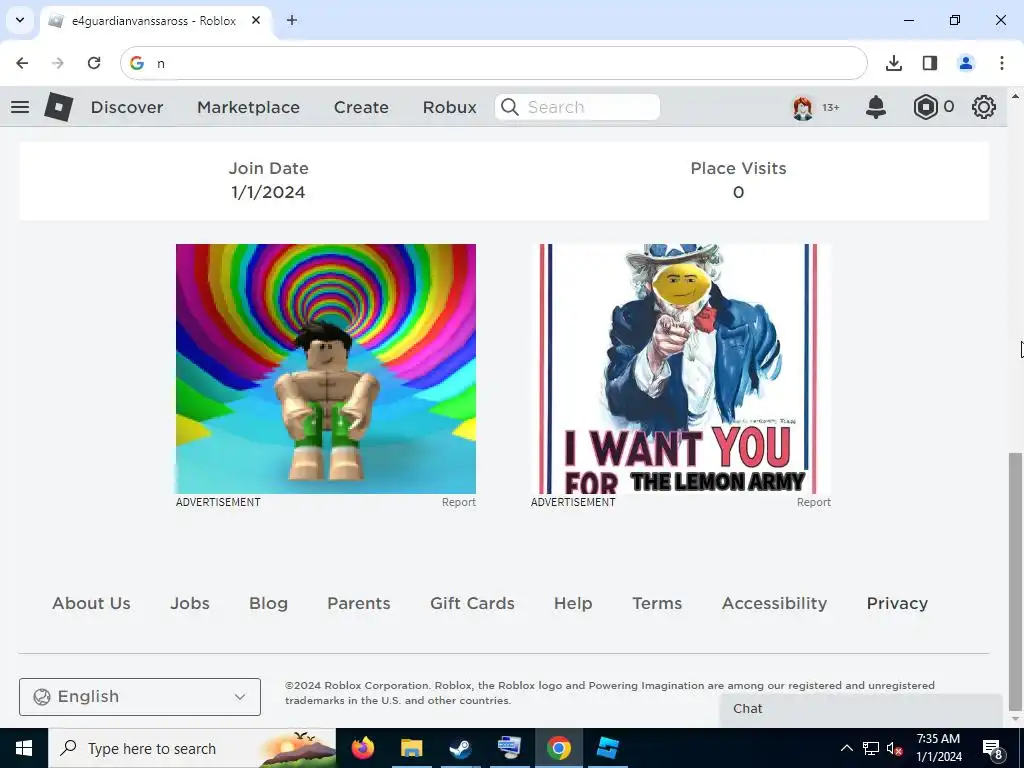
Task: Open the Parents footer link
Action: click(359, 603)
